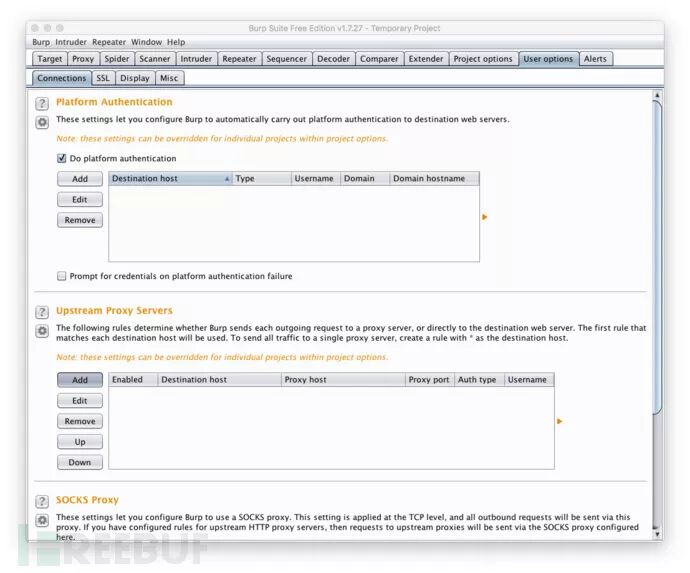
Task: Select the User options tab
Action: [x=548, y=59]
